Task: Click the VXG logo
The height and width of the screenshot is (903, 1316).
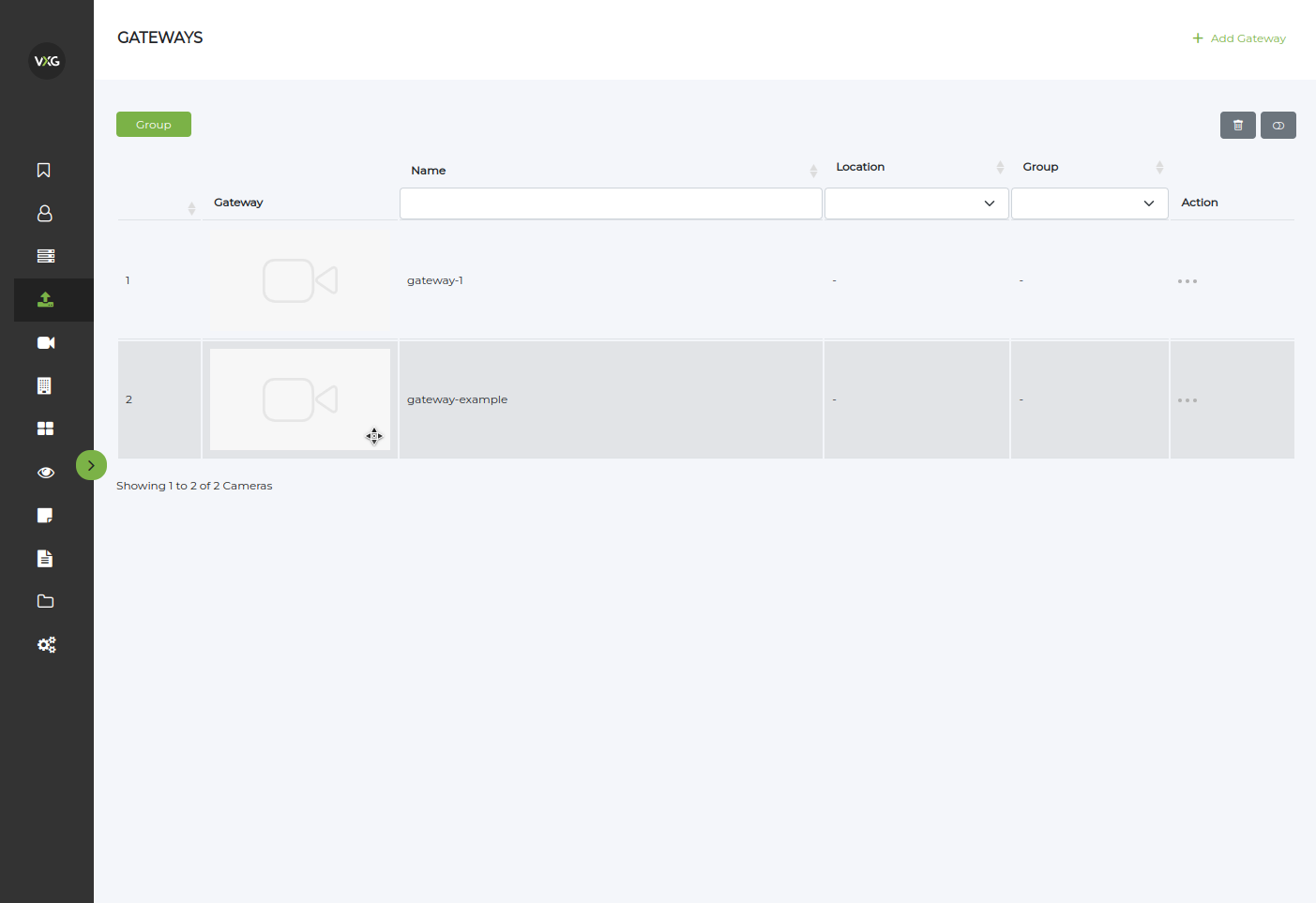Action: (47, 61)
